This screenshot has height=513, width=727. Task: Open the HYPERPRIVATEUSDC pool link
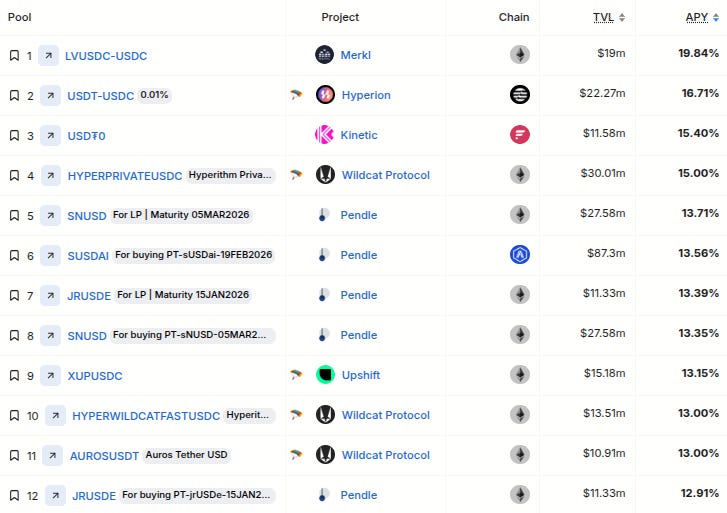[x=125, y=176]
